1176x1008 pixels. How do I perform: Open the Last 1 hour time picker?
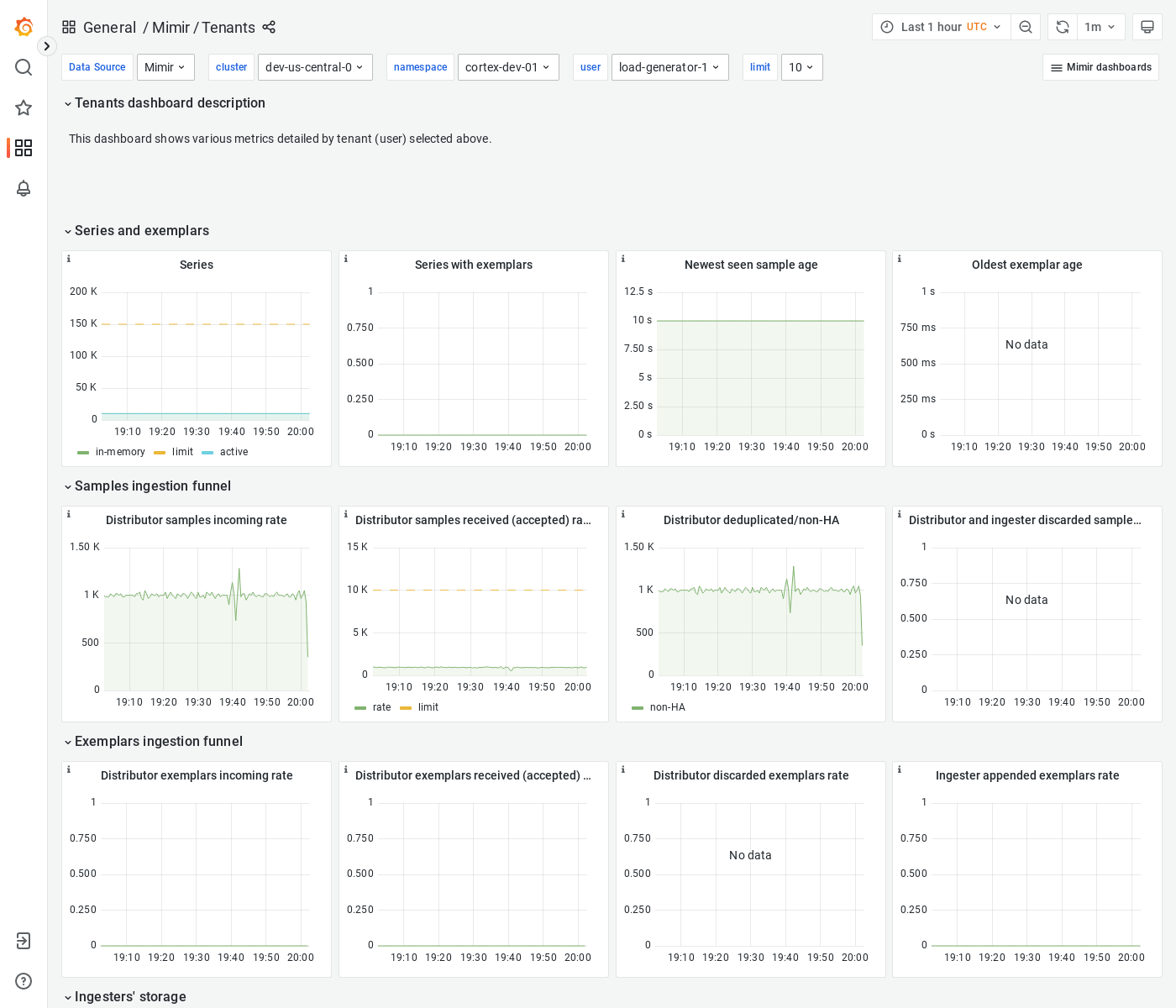pos(932,26)
